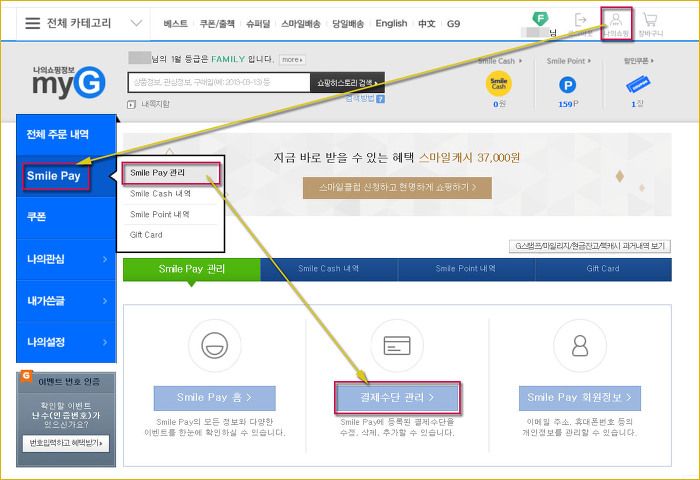Click the discount coupon ticket icon
Image resolution: width=700 pixels, height=480 pixels.
[x=638, y=84]
